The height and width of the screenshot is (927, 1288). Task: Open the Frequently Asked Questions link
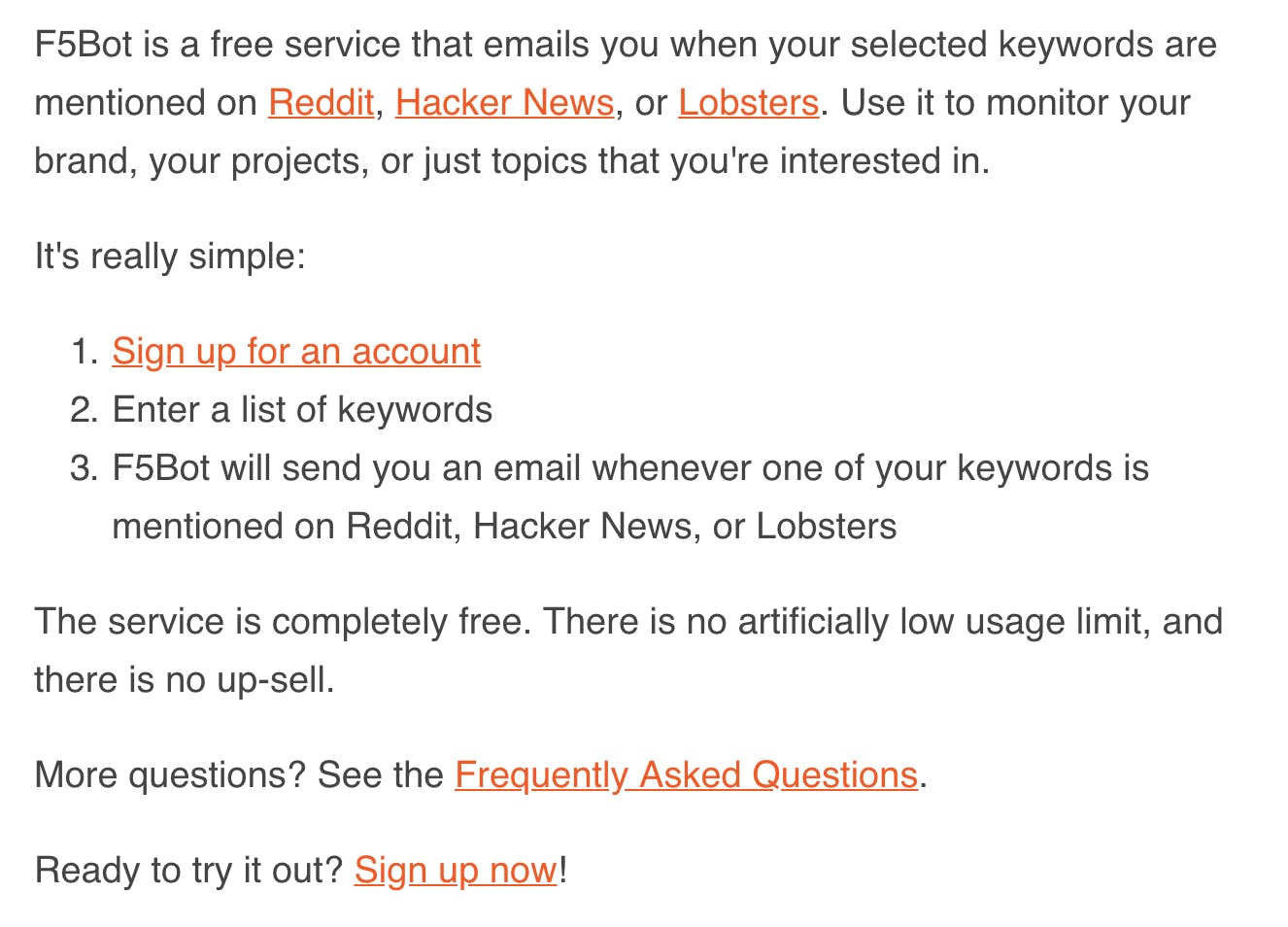point(686,775)
